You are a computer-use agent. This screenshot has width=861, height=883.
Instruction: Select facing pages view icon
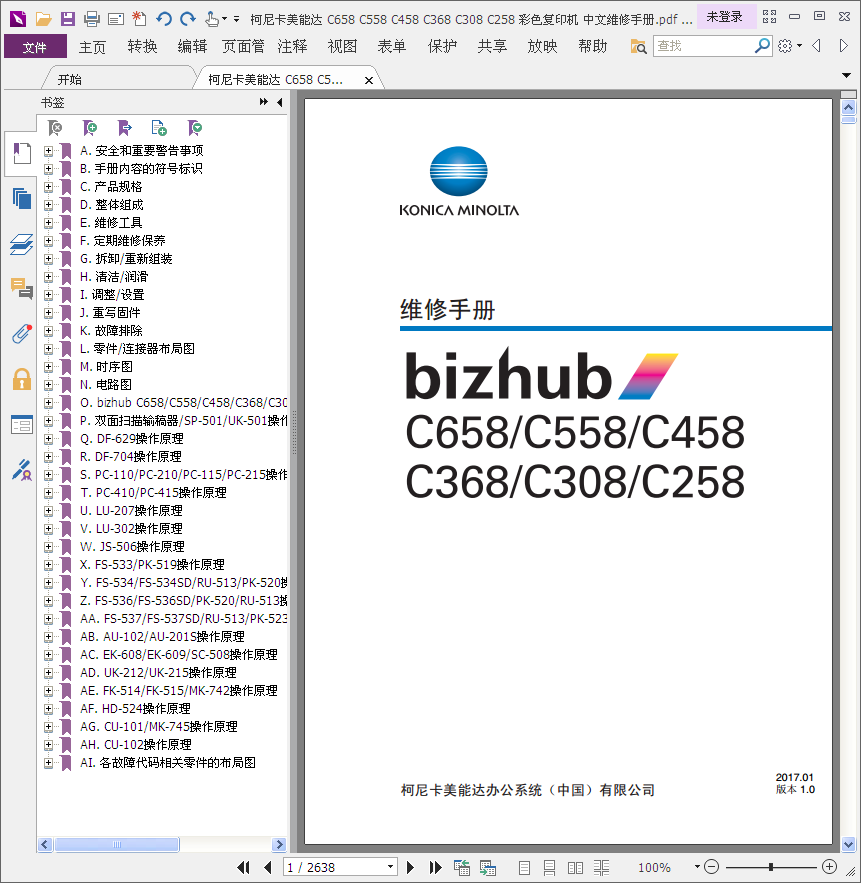coord(576,867)
